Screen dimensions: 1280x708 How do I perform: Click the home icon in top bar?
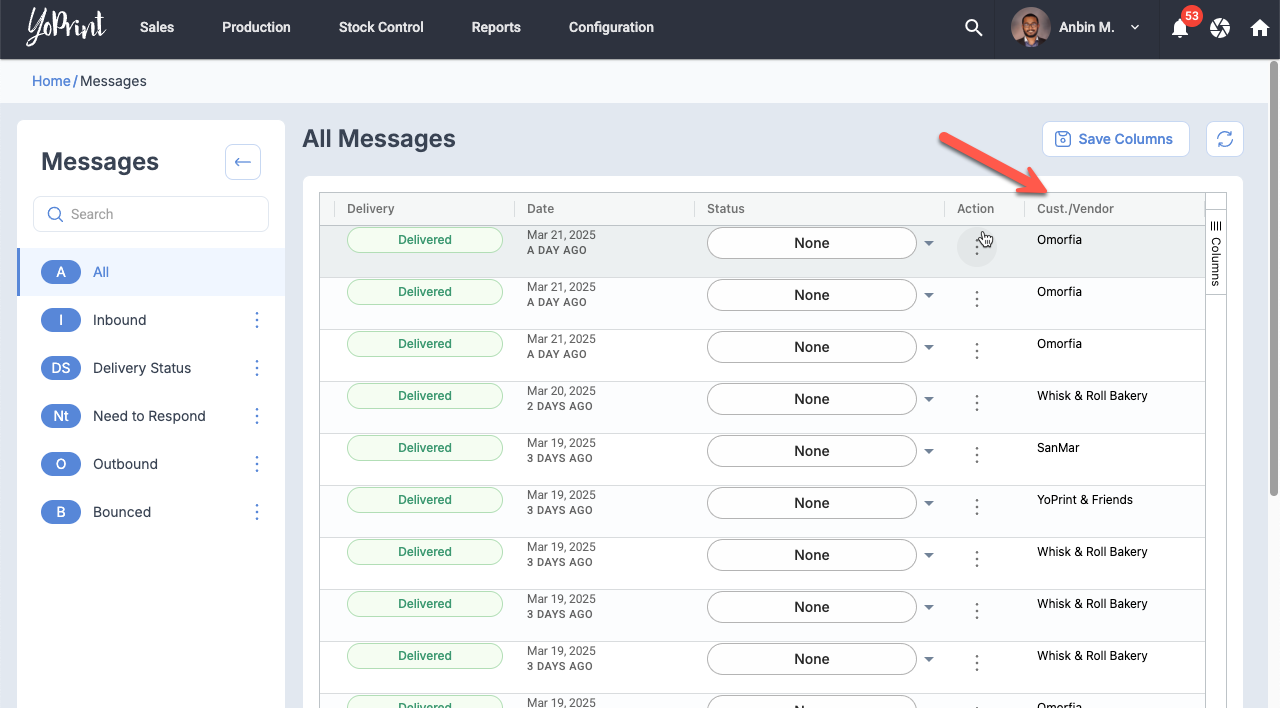click(1260, 28)
